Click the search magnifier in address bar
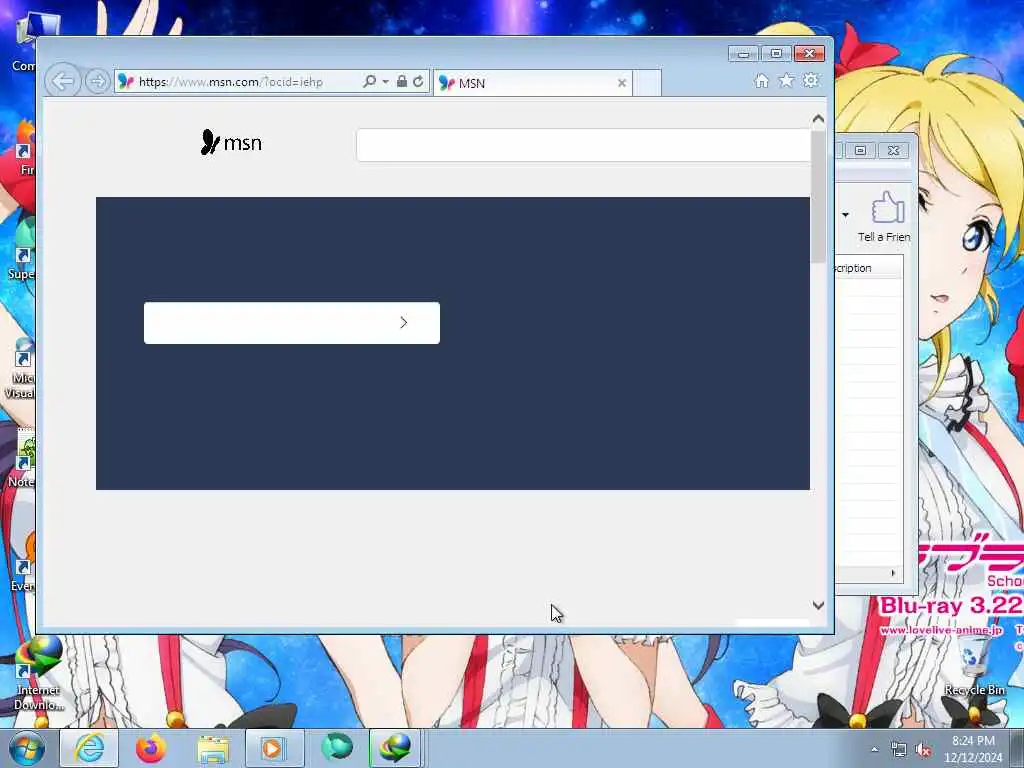 (x=369, y=82)
